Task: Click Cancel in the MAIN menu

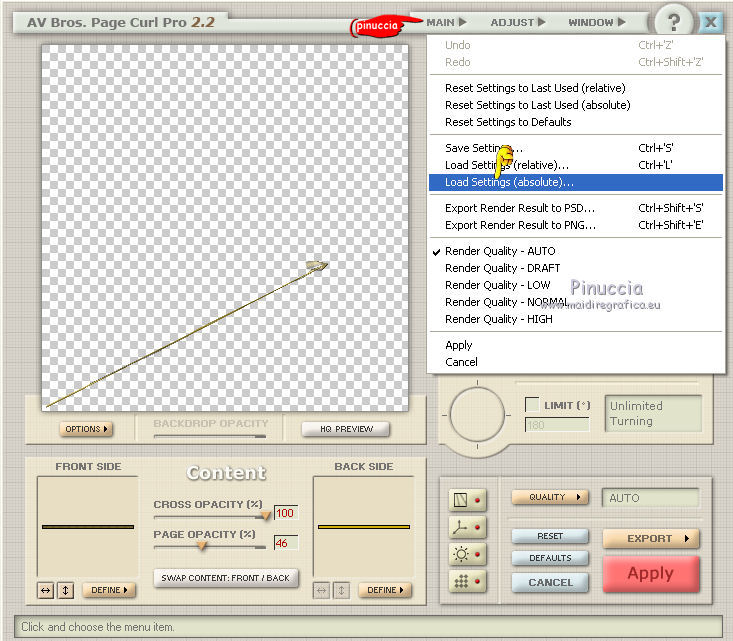Action: click(575, 362)
